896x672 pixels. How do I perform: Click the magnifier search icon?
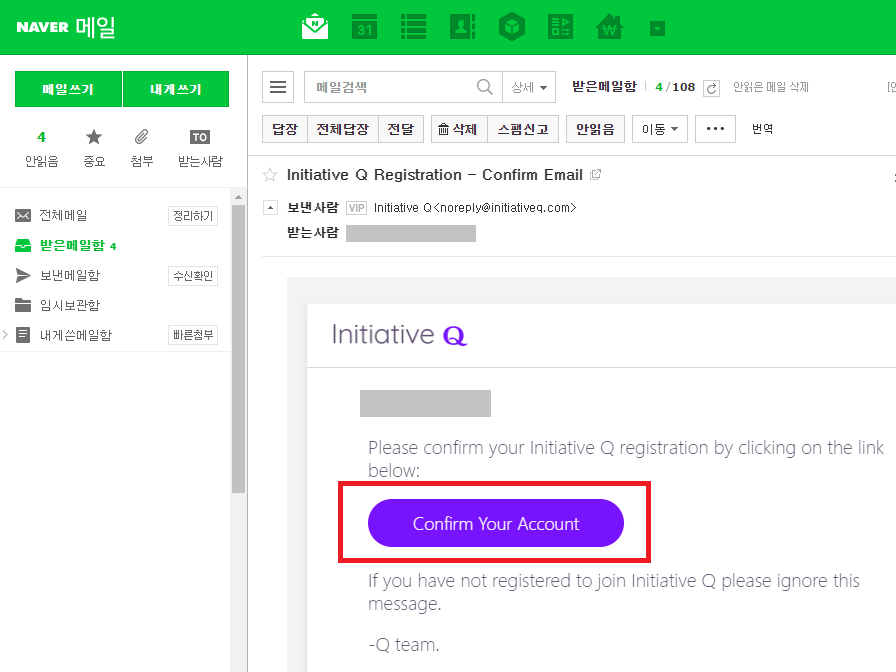click(x=485, y=87)
